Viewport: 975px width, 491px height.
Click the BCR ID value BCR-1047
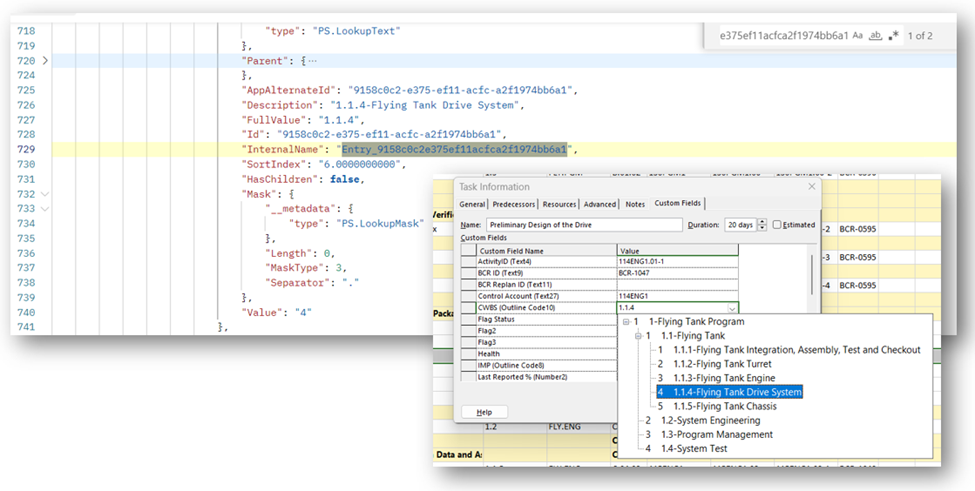pos(677,273)
